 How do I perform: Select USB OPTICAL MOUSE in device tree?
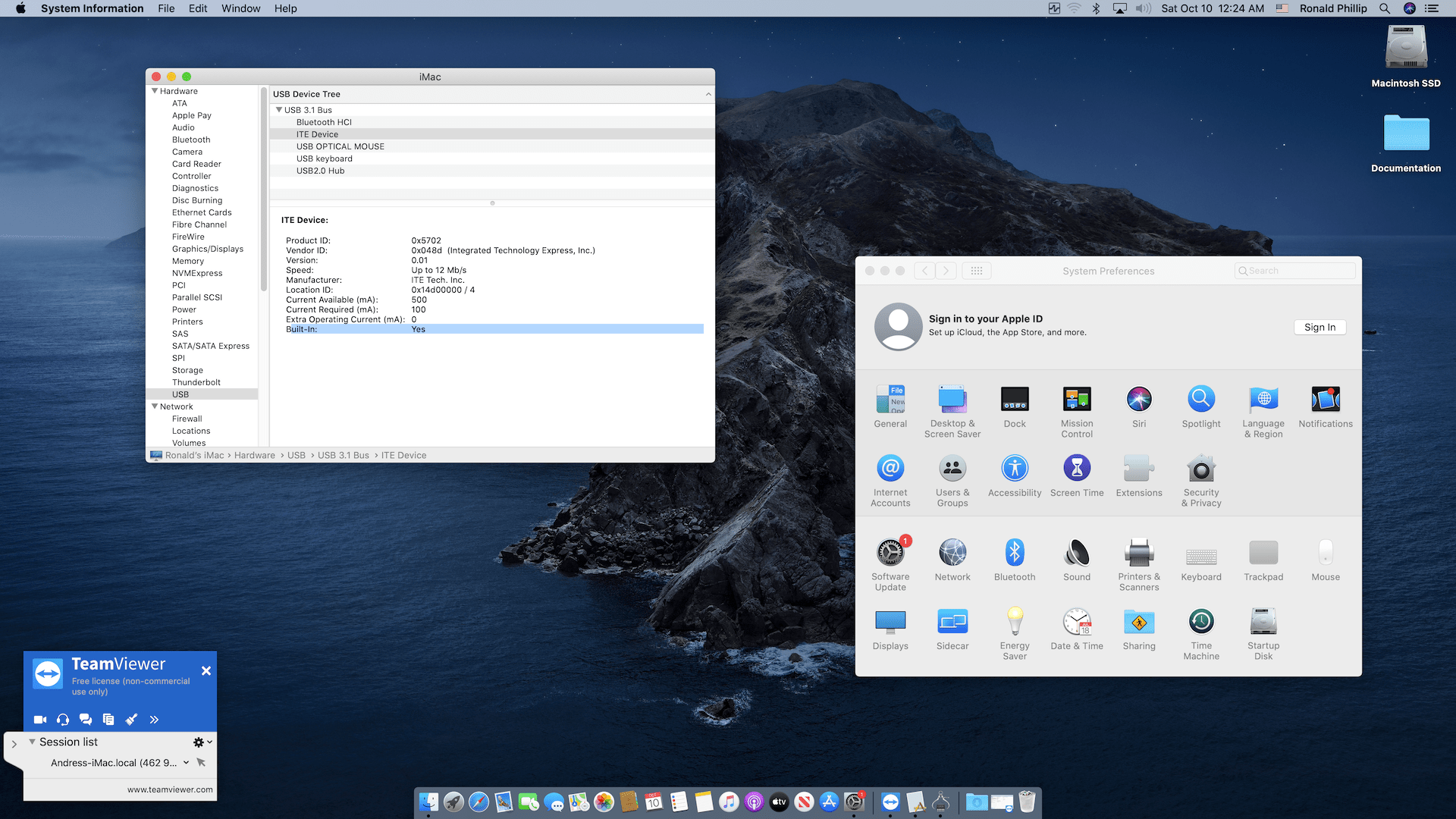[340, 146]
